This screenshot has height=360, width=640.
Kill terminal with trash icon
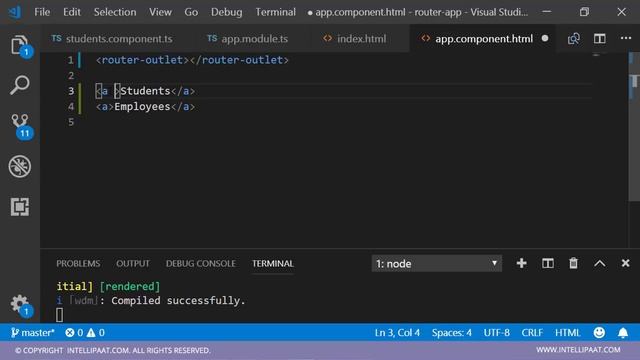[573, 263]
